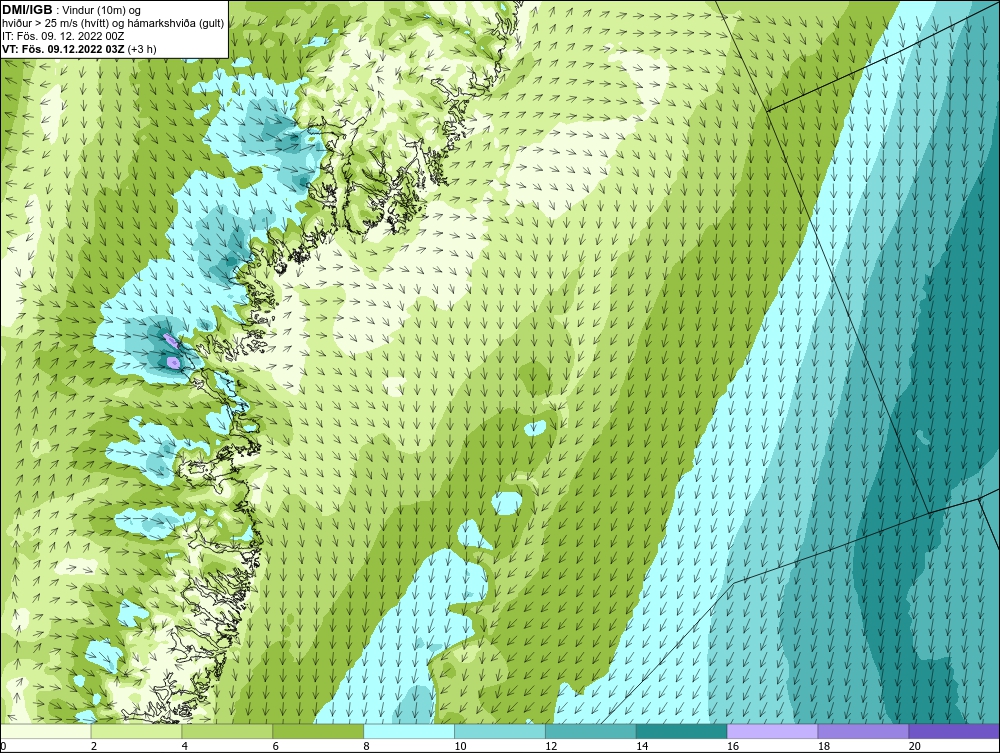Image resolution: width=1000 pixels, height=753 pixels.
Task: Click the legend tick label '18'
Action: 823,746
